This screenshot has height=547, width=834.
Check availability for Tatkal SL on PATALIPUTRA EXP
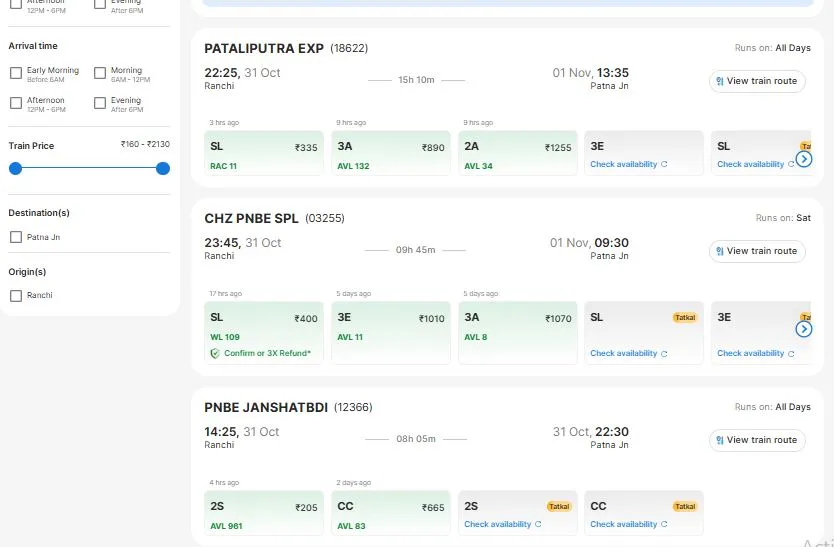coord(750,164)
